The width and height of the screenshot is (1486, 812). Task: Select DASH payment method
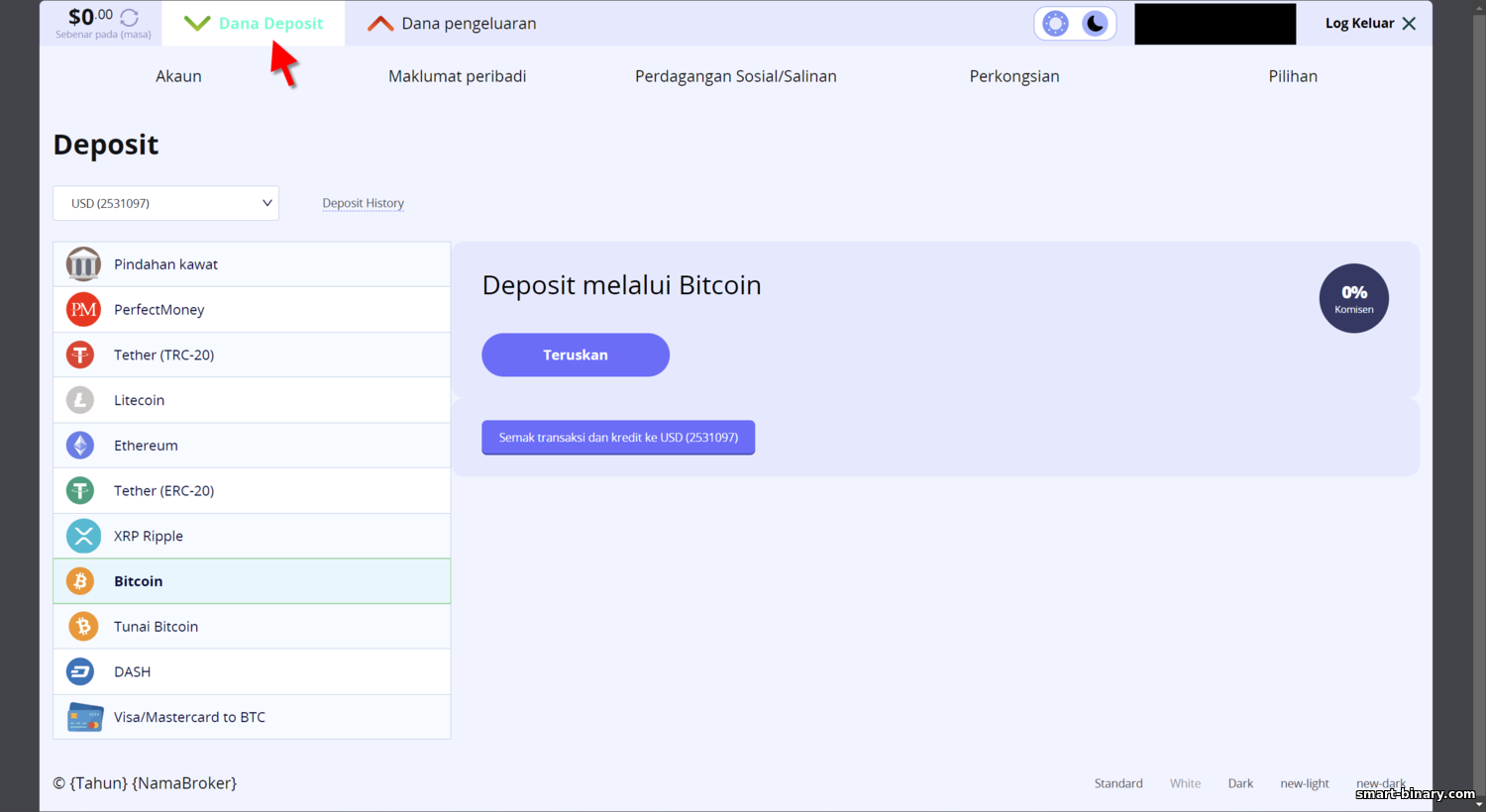click(x=252, y=671)
